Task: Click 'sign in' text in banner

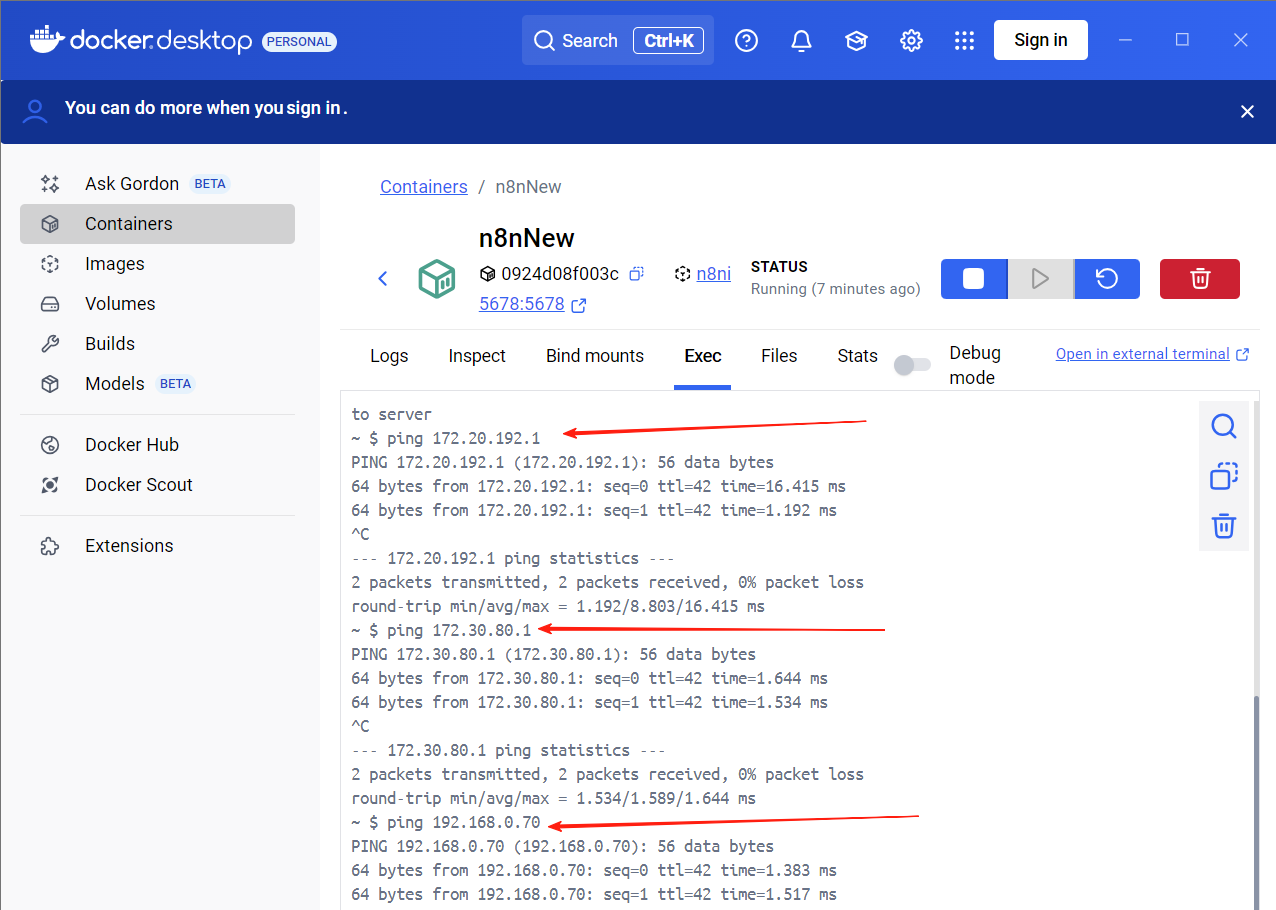Action: click(314, 107)
